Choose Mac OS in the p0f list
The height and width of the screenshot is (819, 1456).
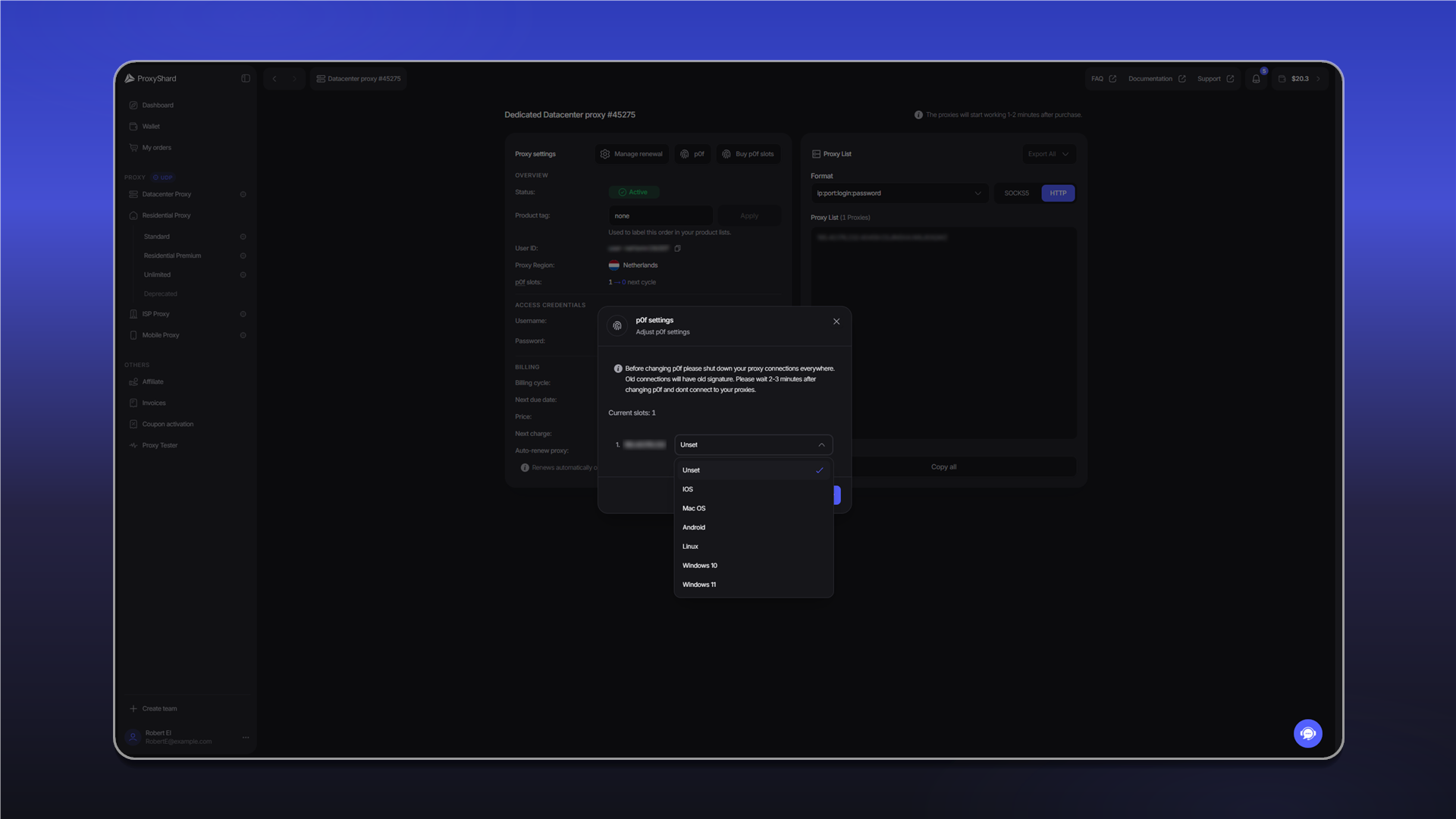(x=753, y=508)
